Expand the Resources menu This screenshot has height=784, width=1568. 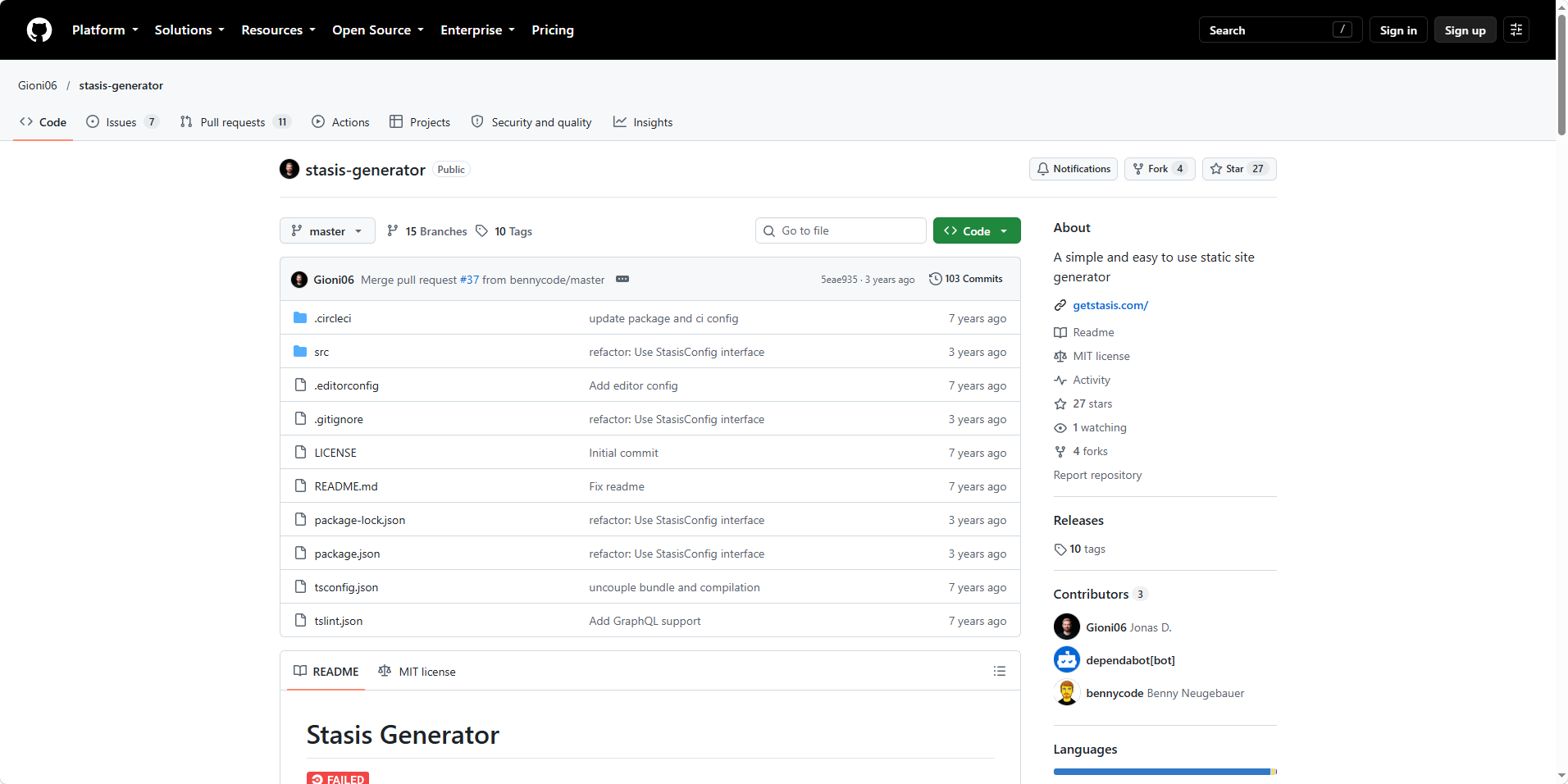[x=278, y=30]
